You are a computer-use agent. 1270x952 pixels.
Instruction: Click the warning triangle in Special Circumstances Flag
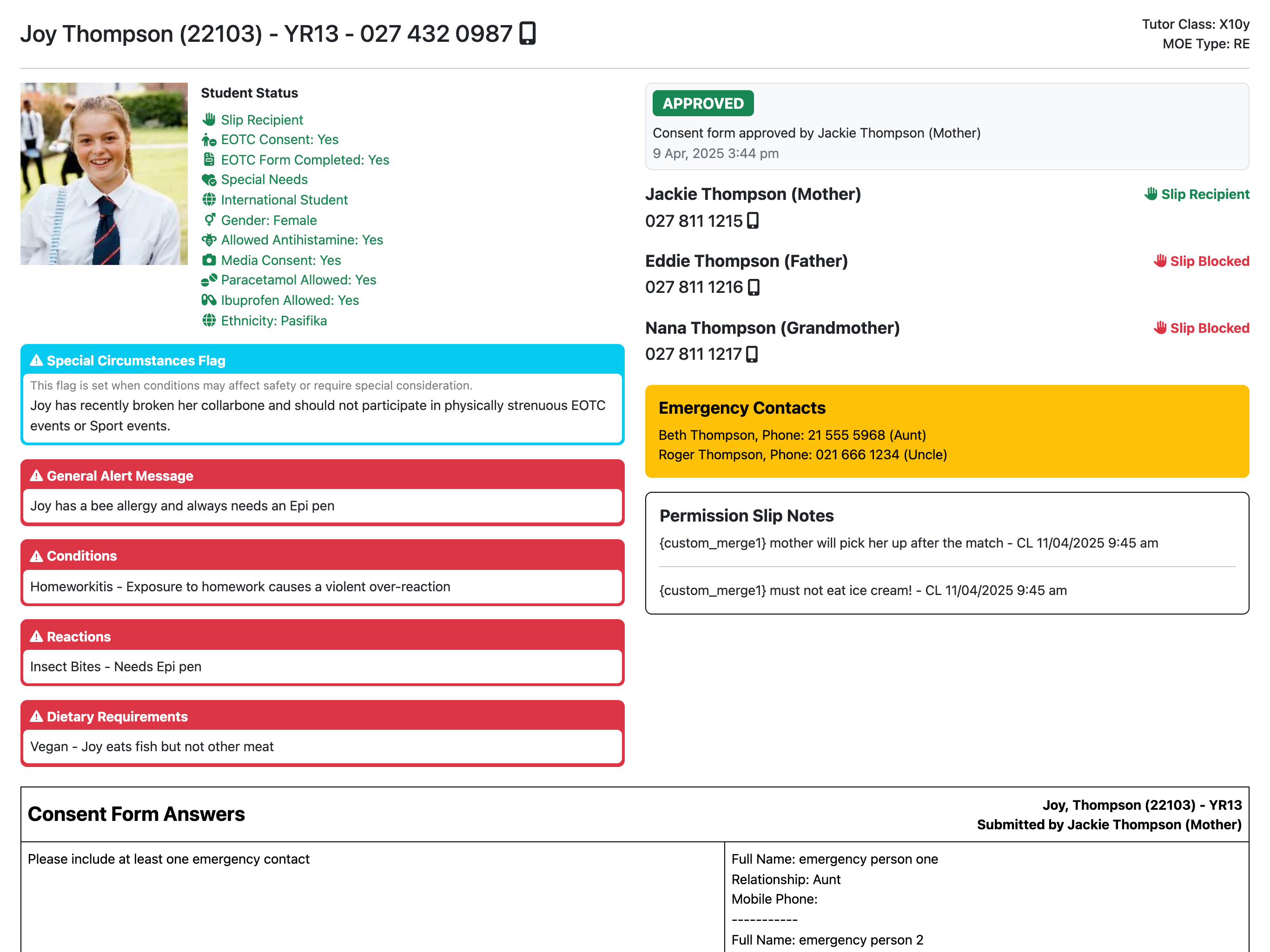pos(36,361)
